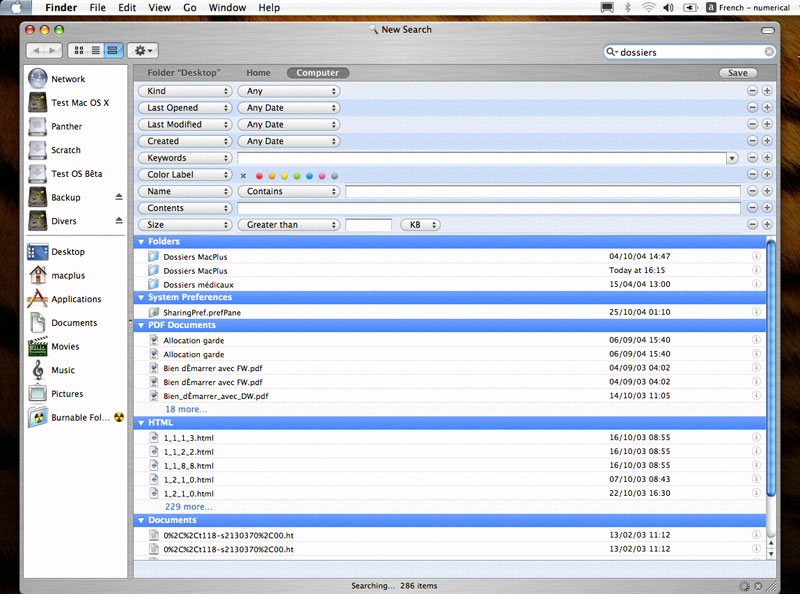The image size is (800, 594).
Task: Go back in Finder history
Action: (x=36, y=50)
